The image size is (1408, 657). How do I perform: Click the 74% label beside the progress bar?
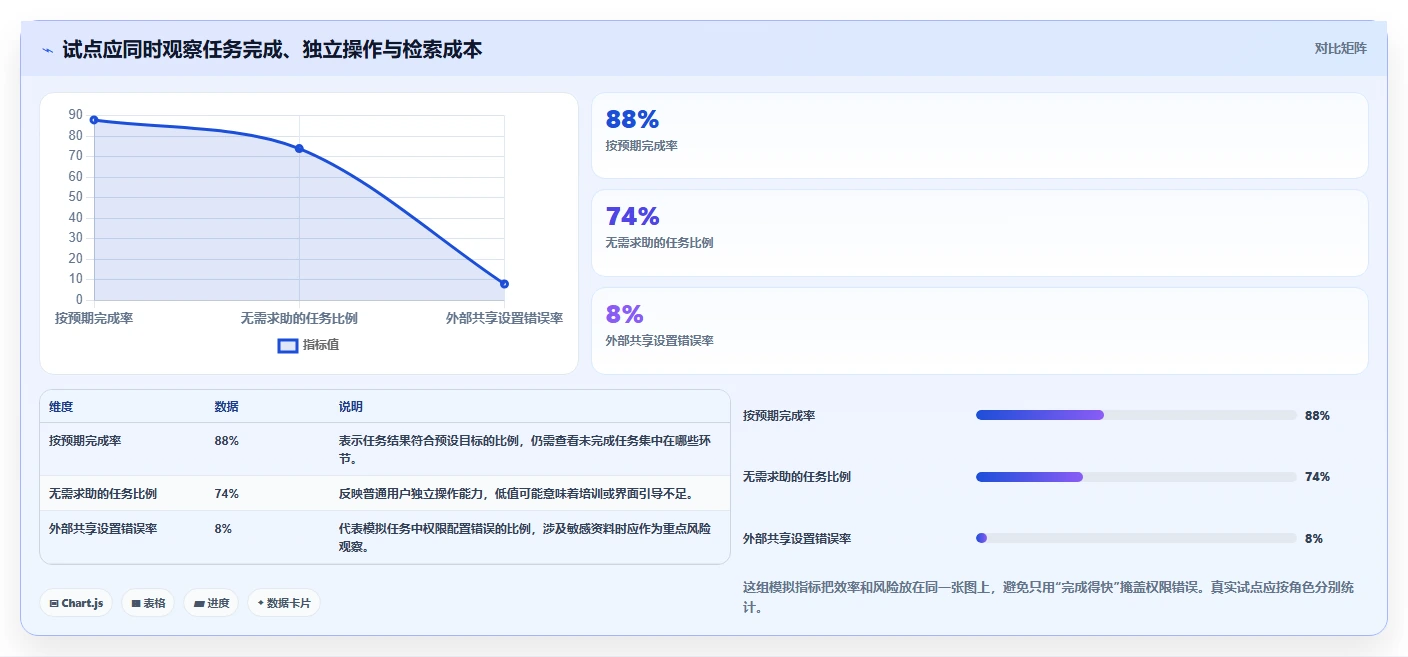pyautogui.click(x=1317, y=477)
